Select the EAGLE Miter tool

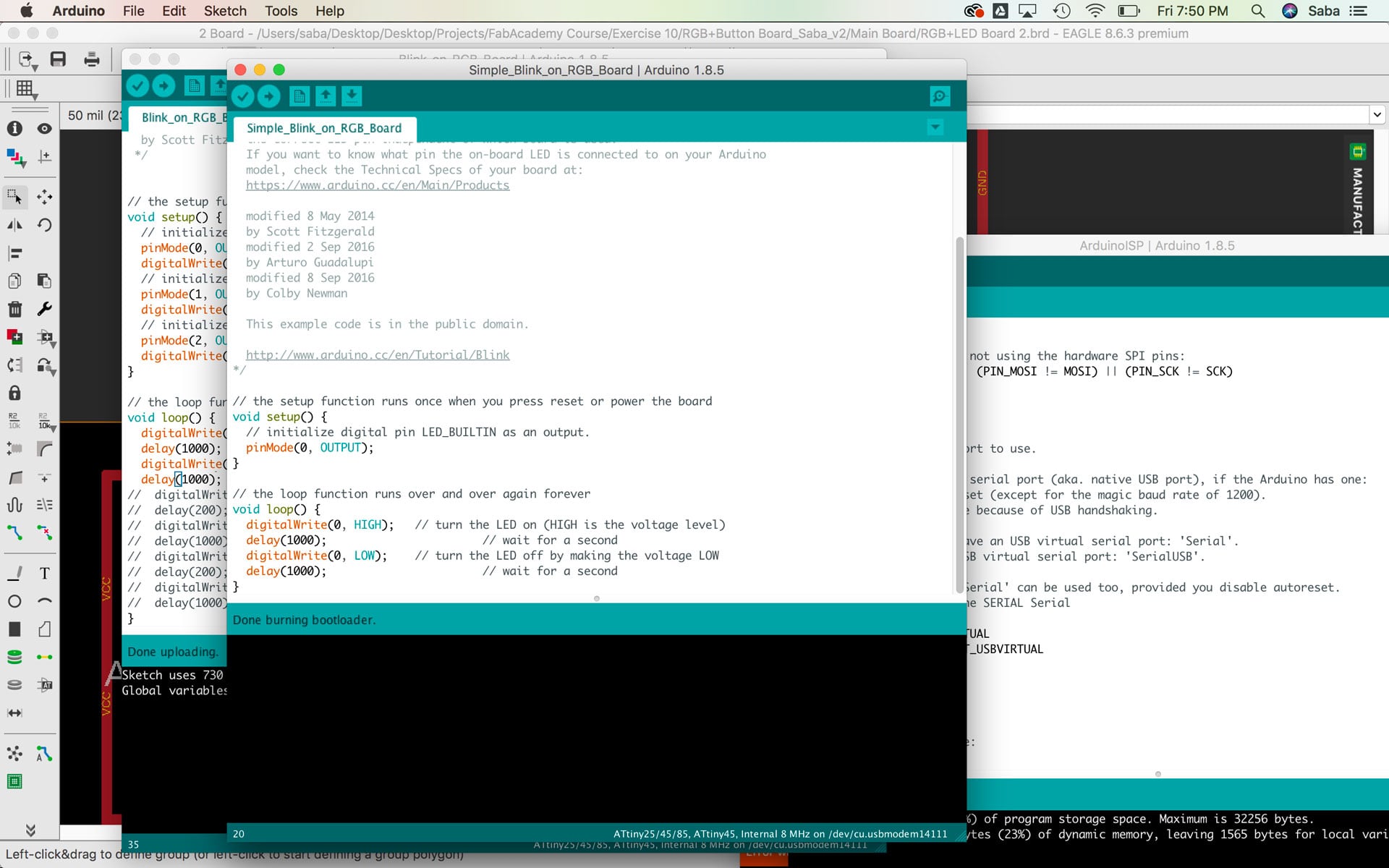pyautogui.click(x=44, y=449)
